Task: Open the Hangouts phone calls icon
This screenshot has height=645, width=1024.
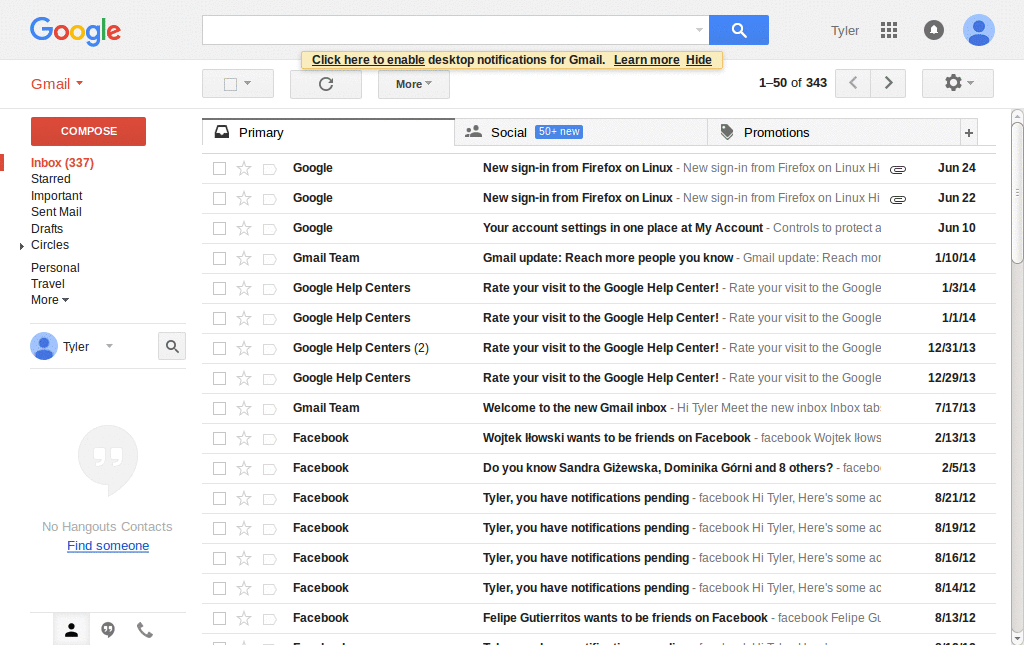Action: 144,630
